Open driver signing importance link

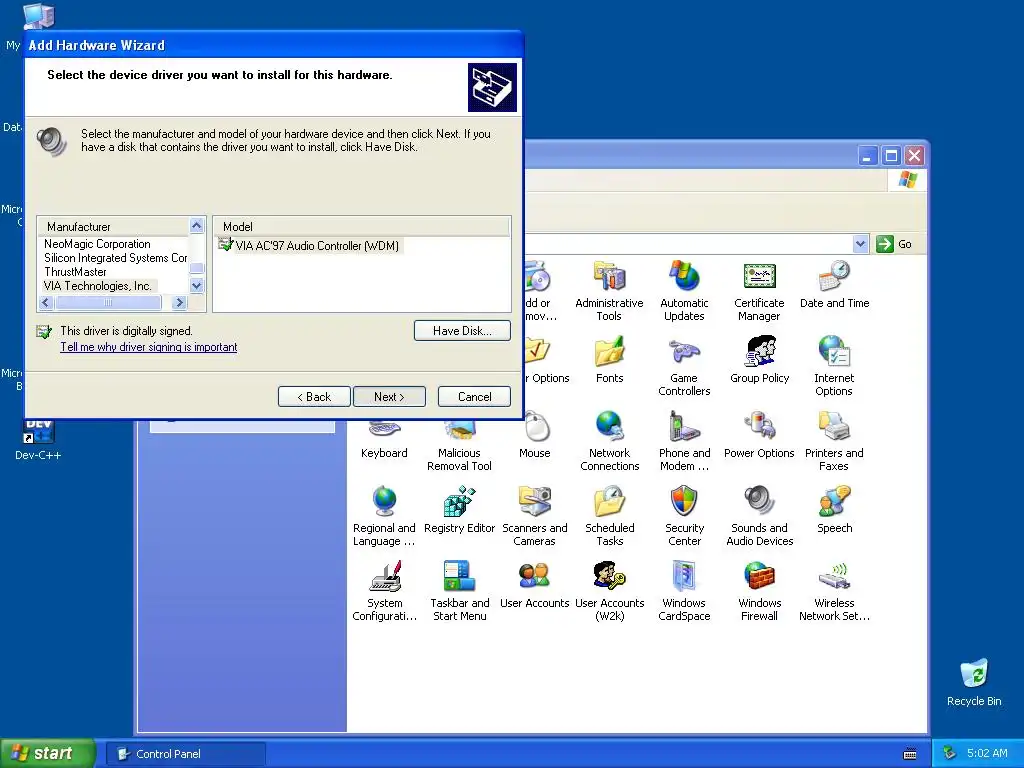[148, 347]
